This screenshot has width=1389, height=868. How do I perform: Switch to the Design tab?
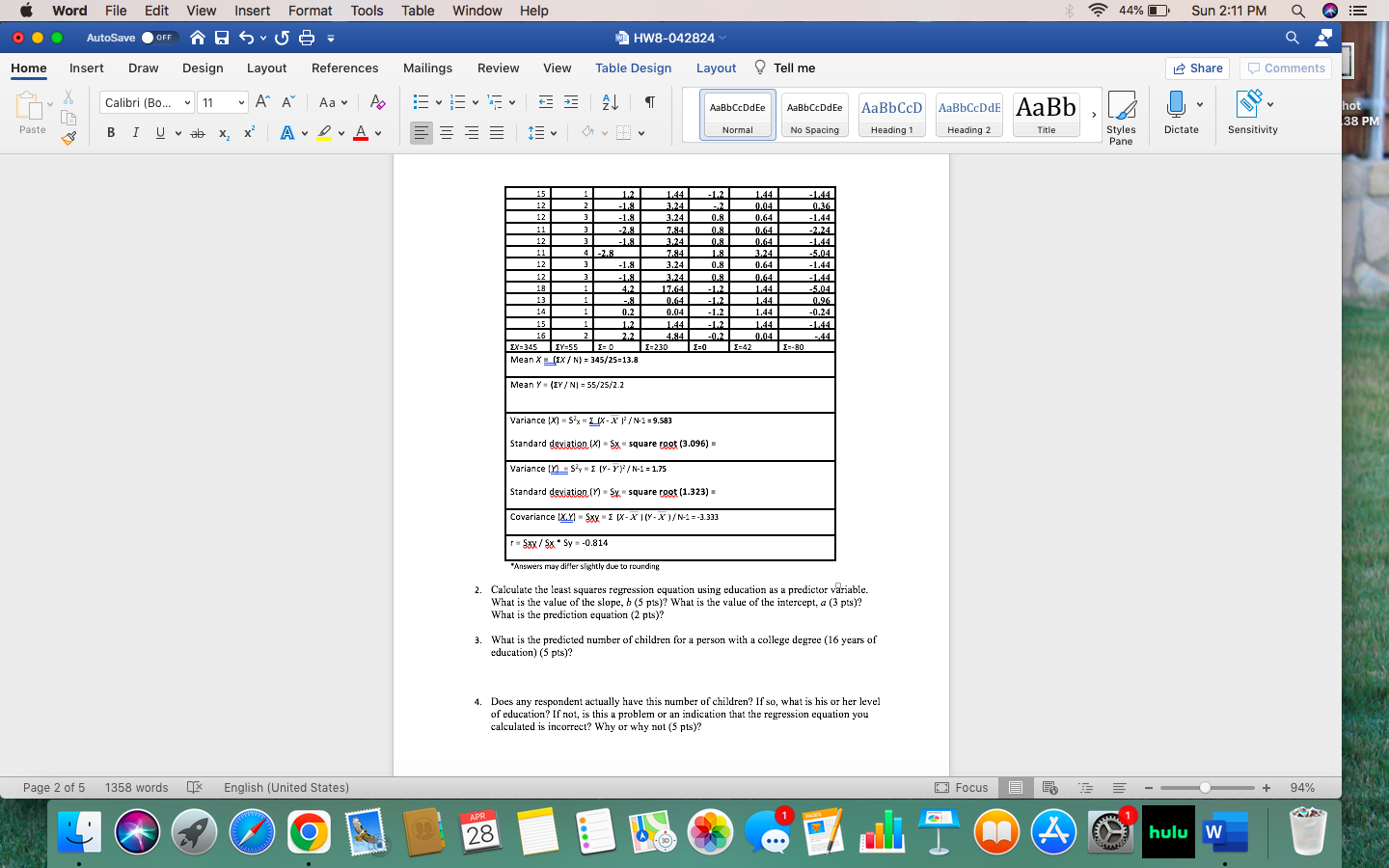tap(203, 68)
